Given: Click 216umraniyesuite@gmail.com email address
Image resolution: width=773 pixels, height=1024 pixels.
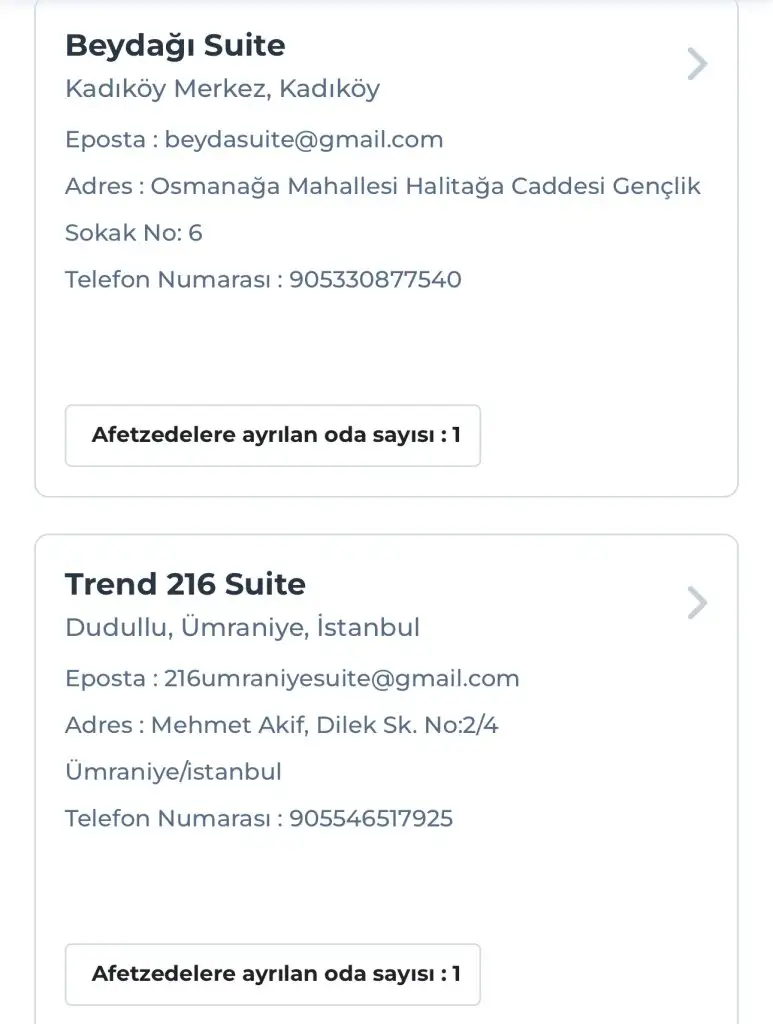Looking at the screenshot, I should [x=342, y=679].
